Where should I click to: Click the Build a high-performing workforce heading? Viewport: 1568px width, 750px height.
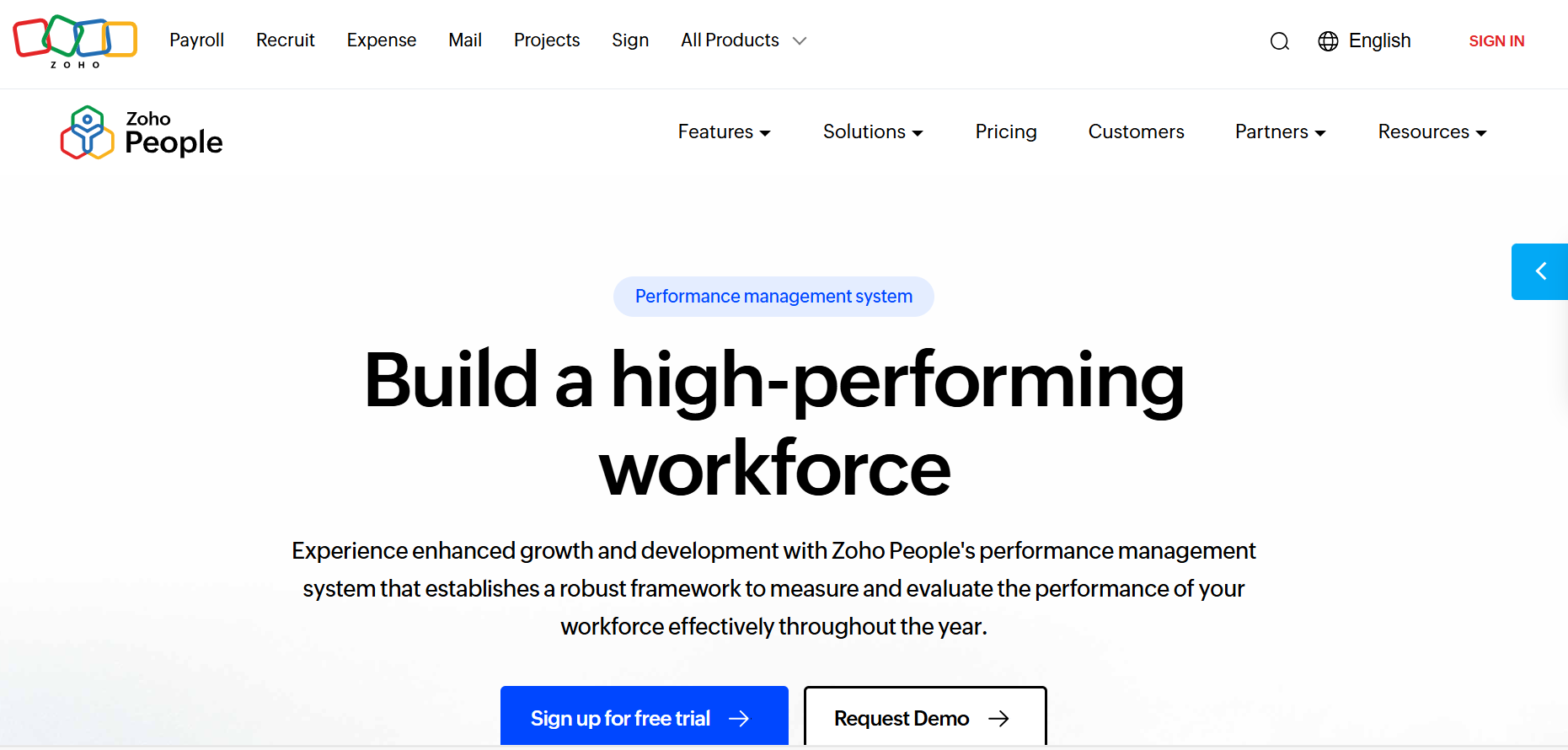[x=774, y=424]
